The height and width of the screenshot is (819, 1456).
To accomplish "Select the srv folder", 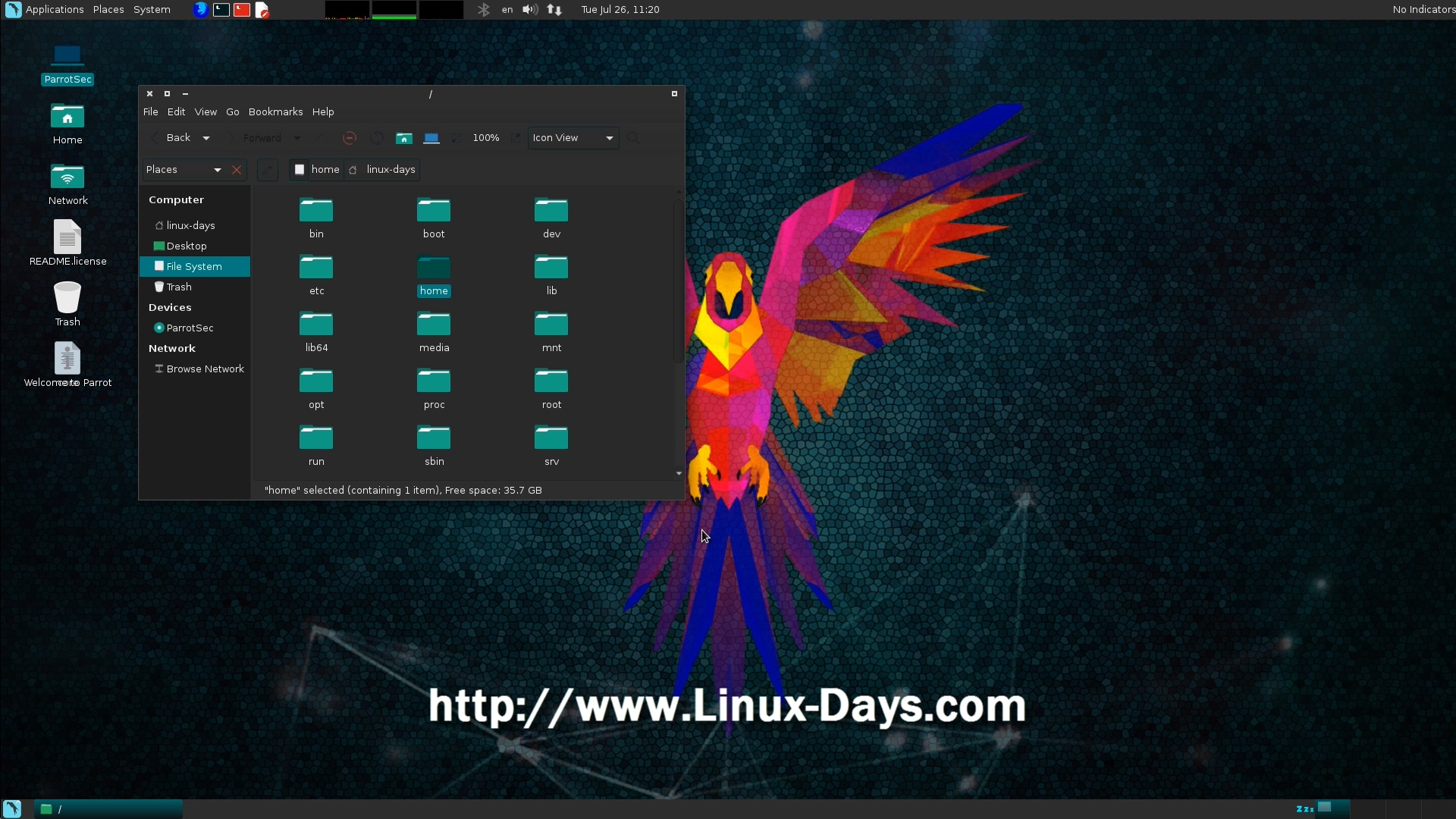I will pos(551,446).
